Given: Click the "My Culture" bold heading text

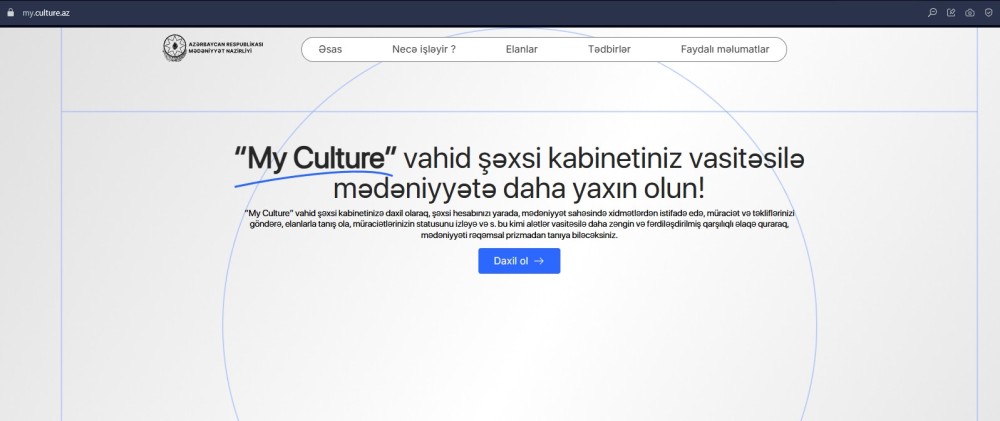Looking at the screenshot, I should click(x=316, y=158).
